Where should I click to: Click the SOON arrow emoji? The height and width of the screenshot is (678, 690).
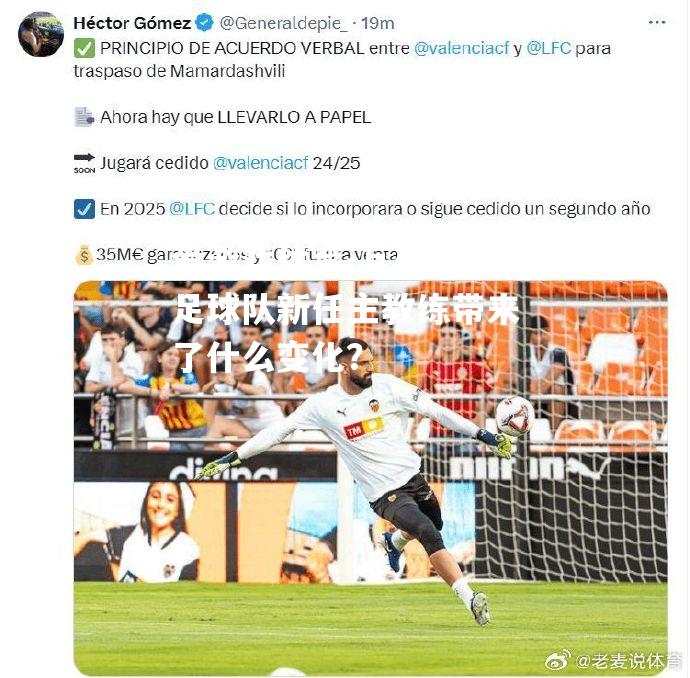coord(84,163)
